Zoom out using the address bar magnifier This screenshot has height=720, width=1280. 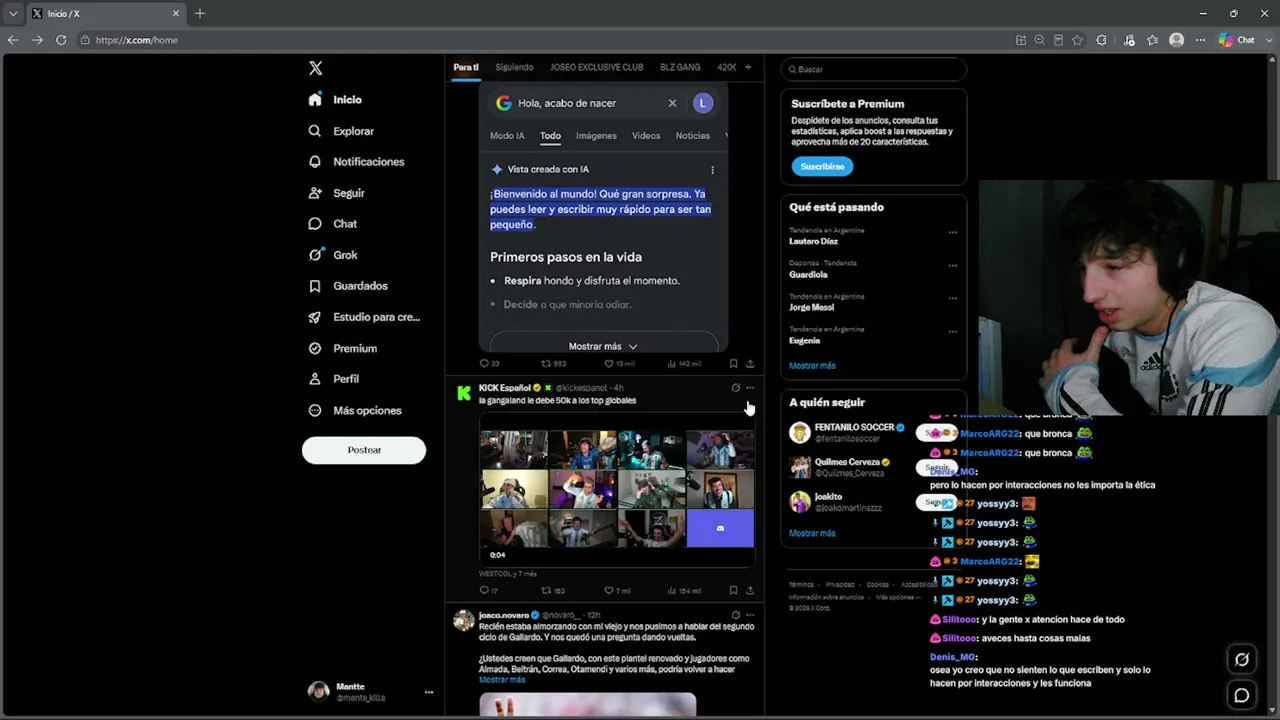[x=1039, y=40]
